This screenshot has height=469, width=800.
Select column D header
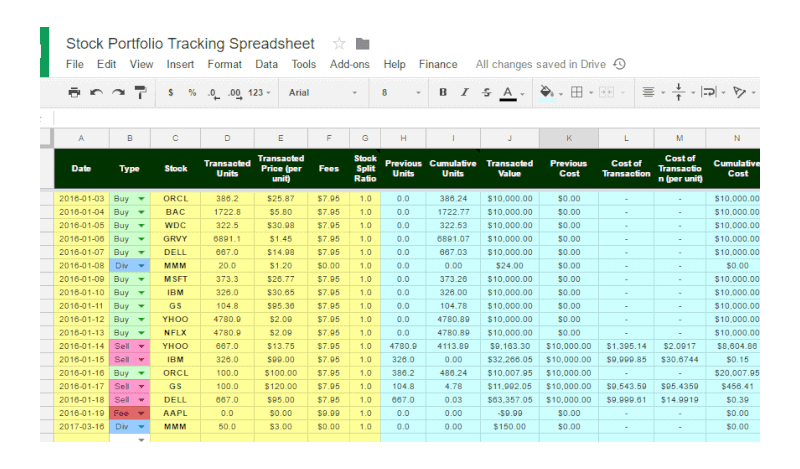(227, 138)
